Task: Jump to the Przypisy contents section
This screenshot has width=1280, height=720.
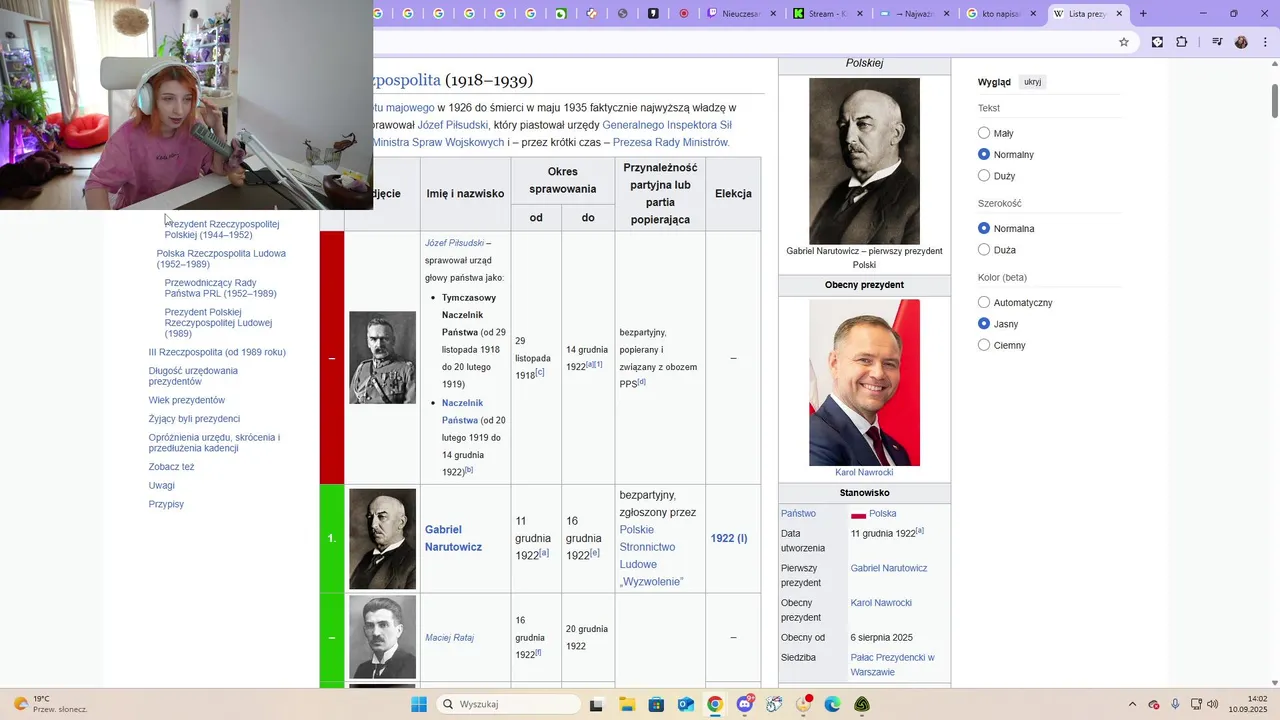Action: click(x=166, y=504)
